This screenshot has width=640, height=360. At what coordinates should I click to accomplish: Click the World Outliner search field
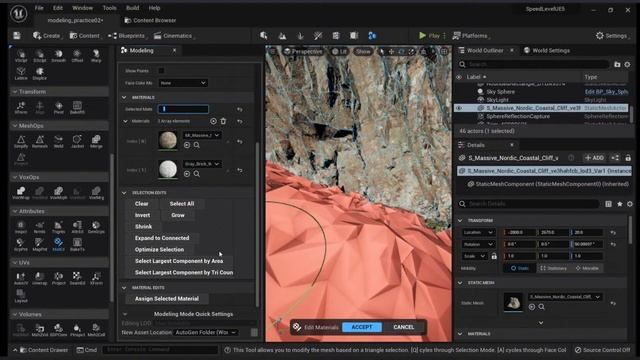coord(534,64)
